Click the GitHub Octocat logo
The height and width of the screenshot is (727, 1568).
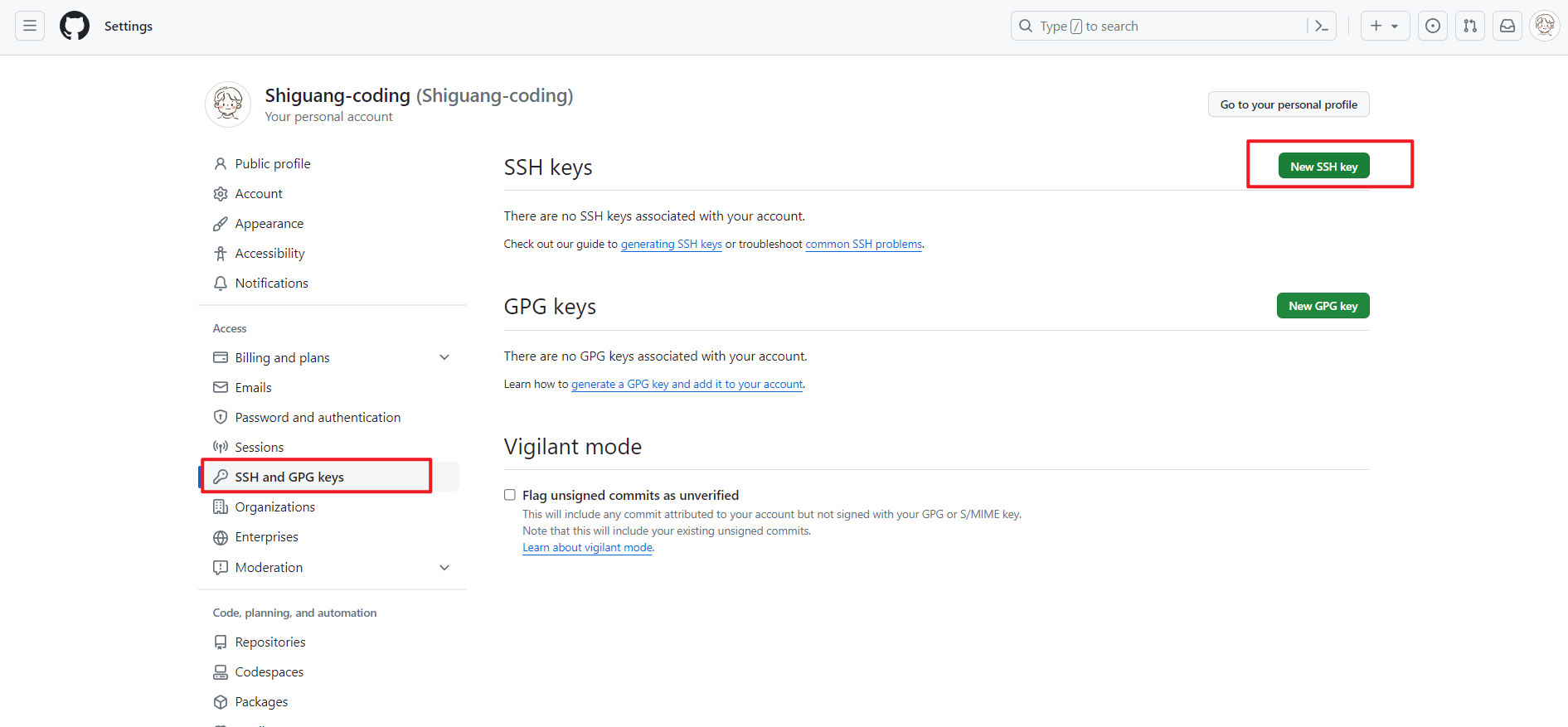tap(75, 26)
